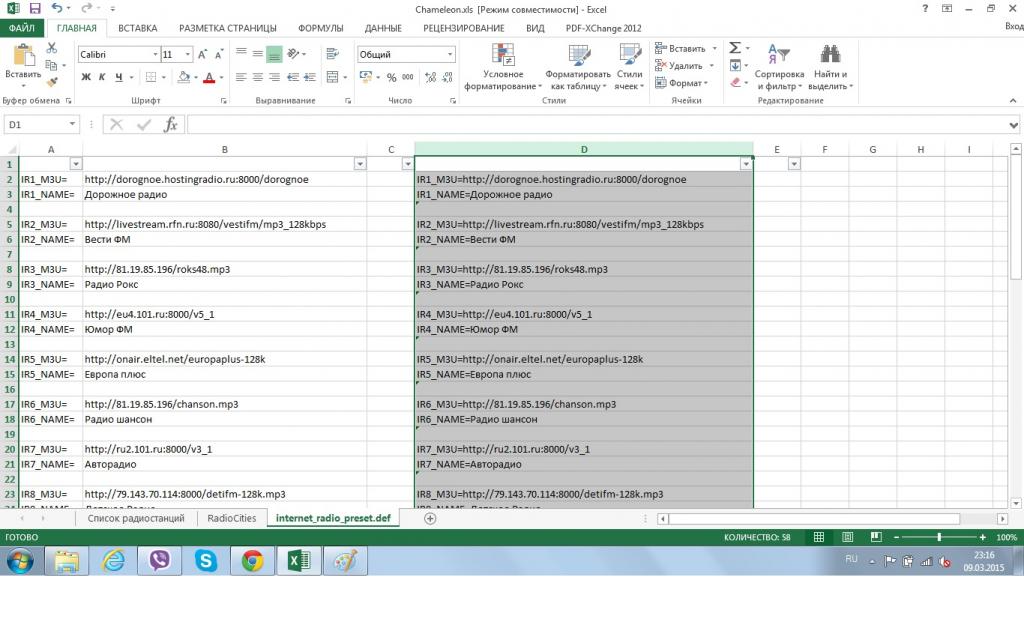Toggle italic formatting
The width and height of the screenshot is (1024, 628).
pyautogui.click(x=102, y=77)
